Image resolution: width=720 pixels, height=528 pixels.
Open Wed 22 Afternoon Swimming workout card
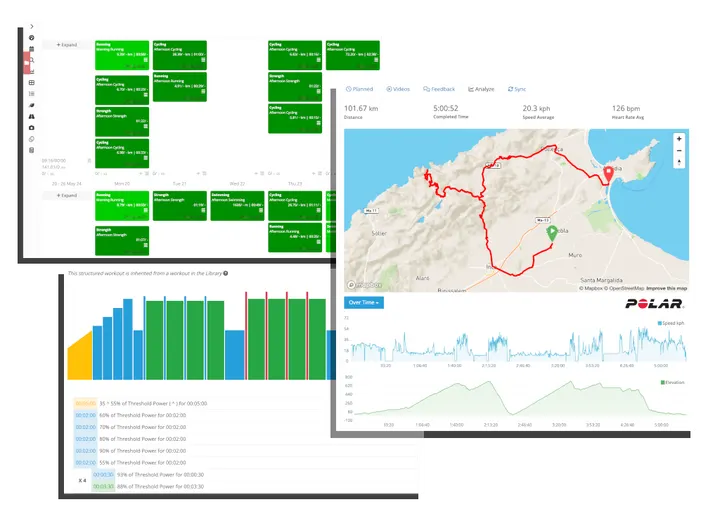click(x=237, y=206)
